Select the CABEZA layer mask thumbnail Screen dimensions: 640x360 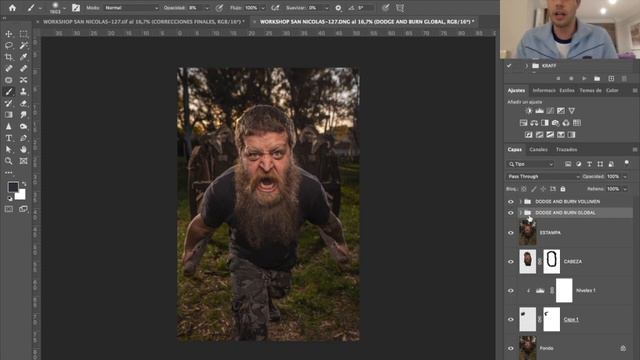click(x=551, y=261)
